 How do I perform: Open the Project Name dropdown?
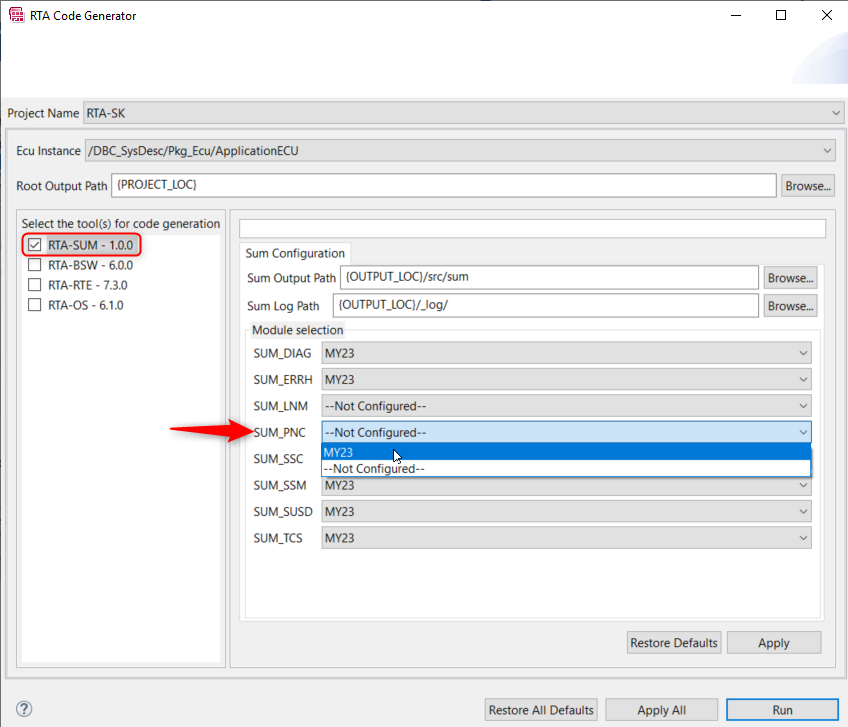(463, 113)
